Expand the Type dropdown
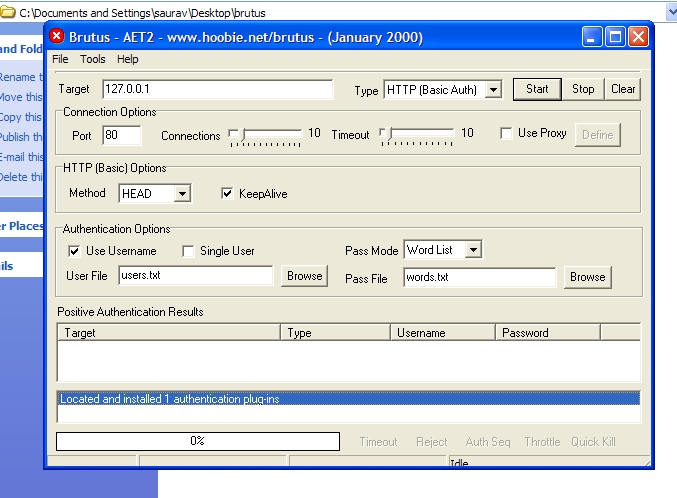 (x=493, y=90)
